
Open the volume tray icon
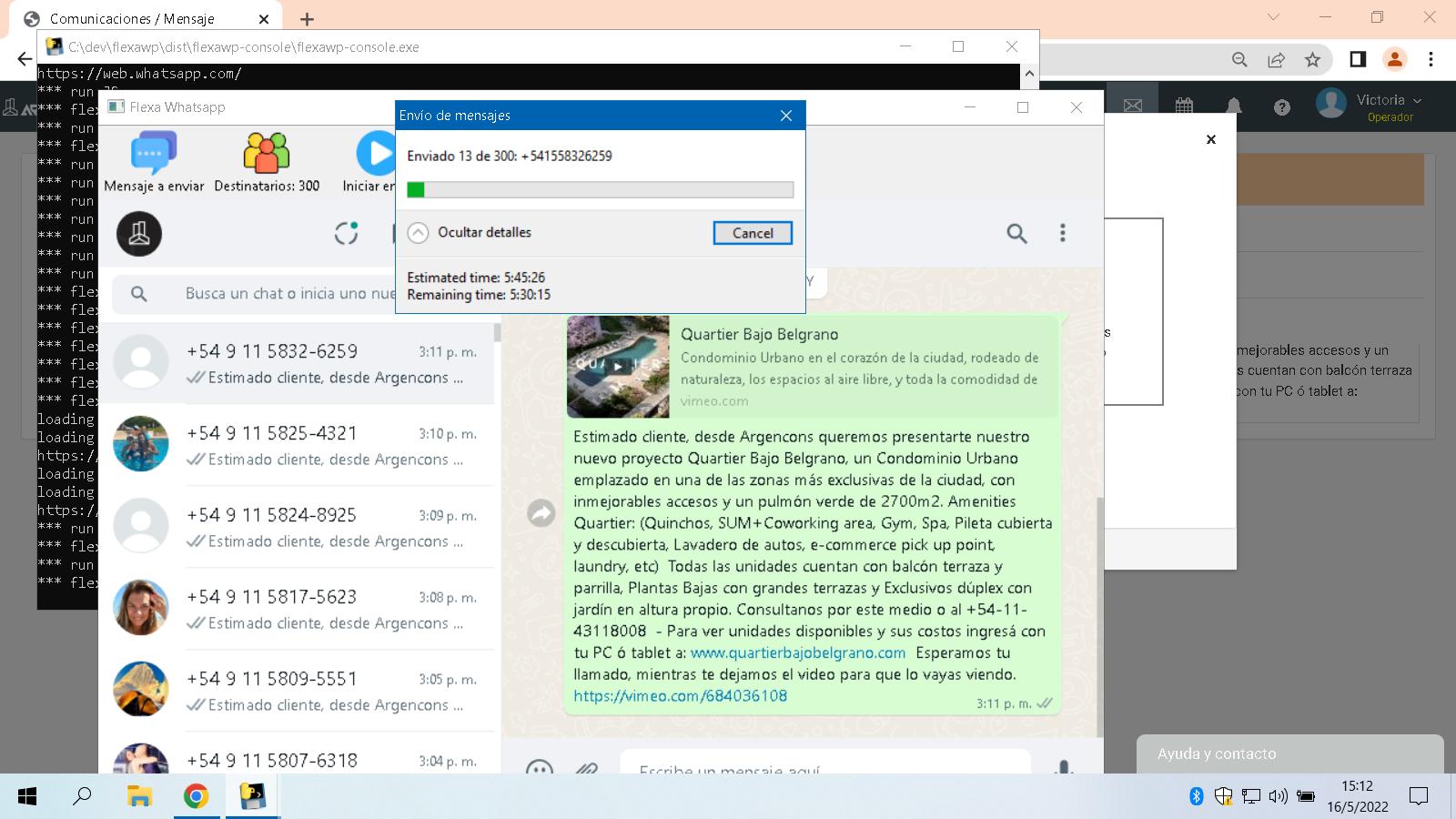[x=1278, y=797]
